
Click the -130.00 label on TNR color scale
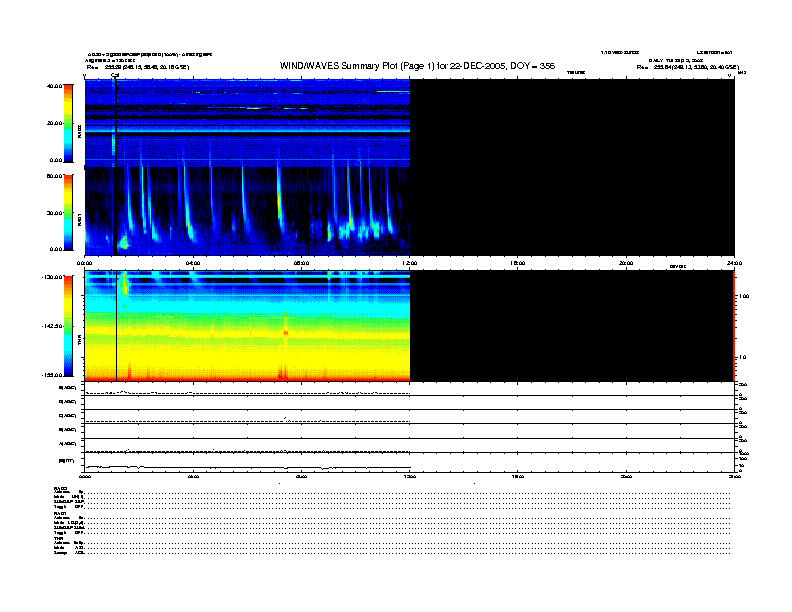[x=52, y=277]
